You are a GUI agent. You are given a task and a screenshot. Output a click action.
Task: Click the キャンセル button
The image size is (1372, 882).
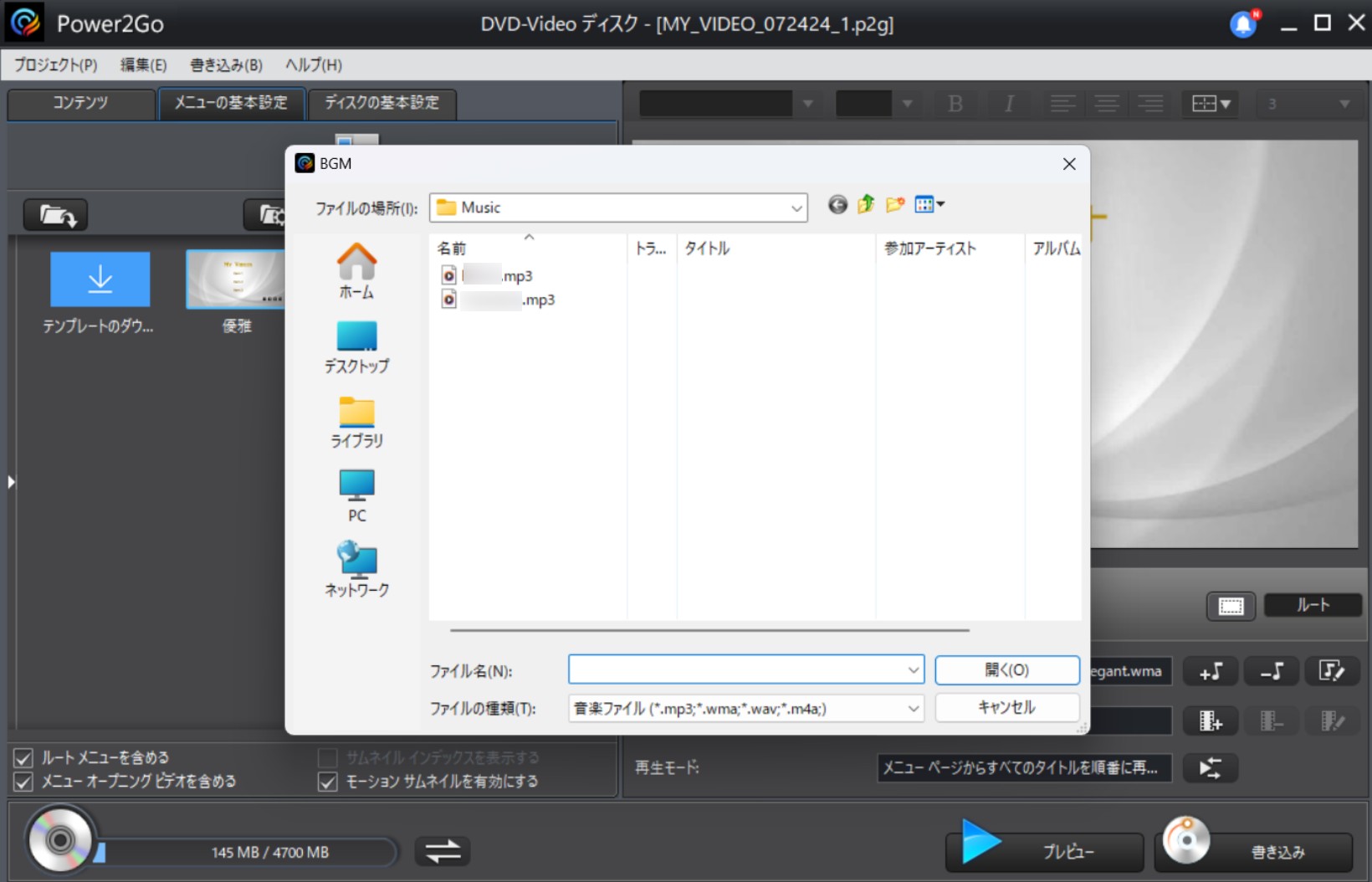click(x=1007, y=708)
